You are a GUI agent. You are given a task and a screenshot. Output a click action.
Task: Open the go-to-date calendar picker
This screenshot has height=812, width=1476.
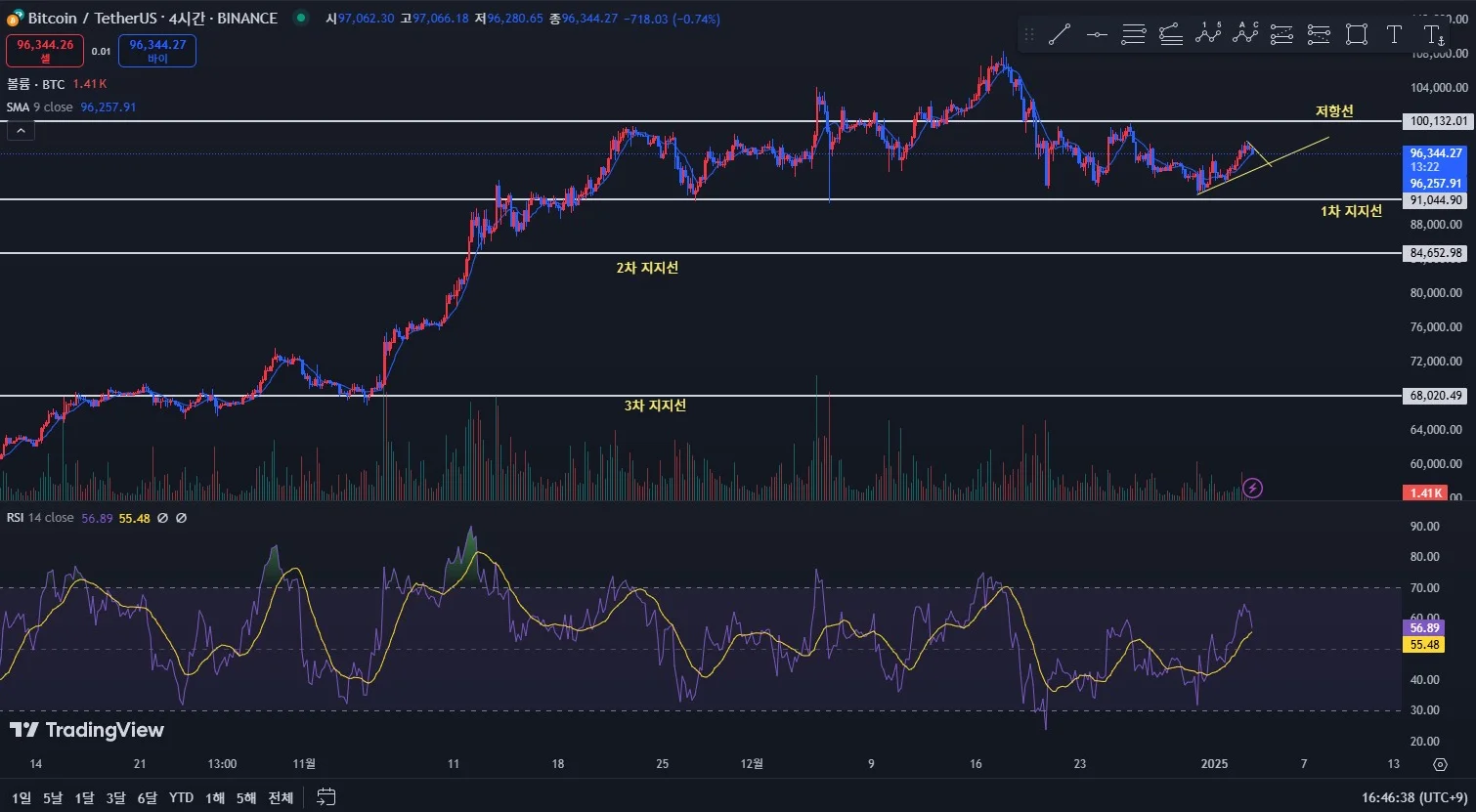pos(326,797)
